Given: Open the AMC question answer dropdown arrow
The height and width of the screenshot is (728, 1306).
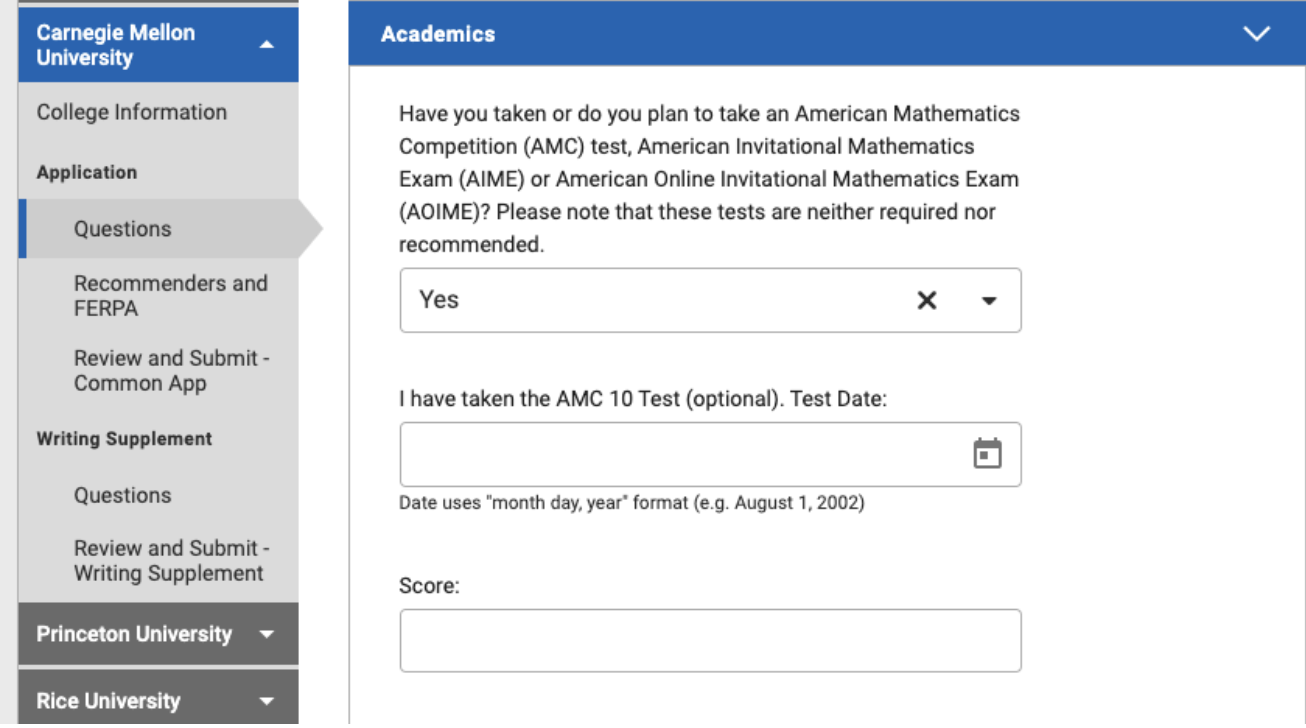Looking at the screenshot, I should 988,300.
